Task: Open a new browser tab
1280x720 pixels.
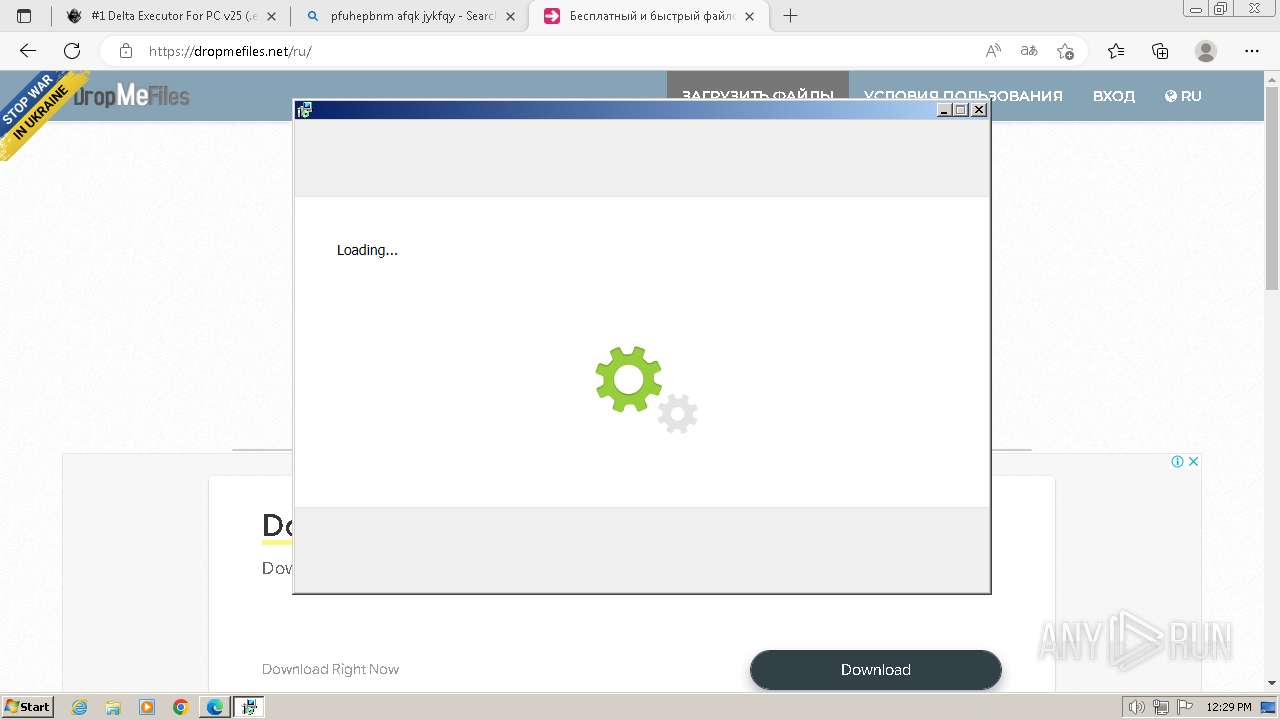Action: point(791,16)
